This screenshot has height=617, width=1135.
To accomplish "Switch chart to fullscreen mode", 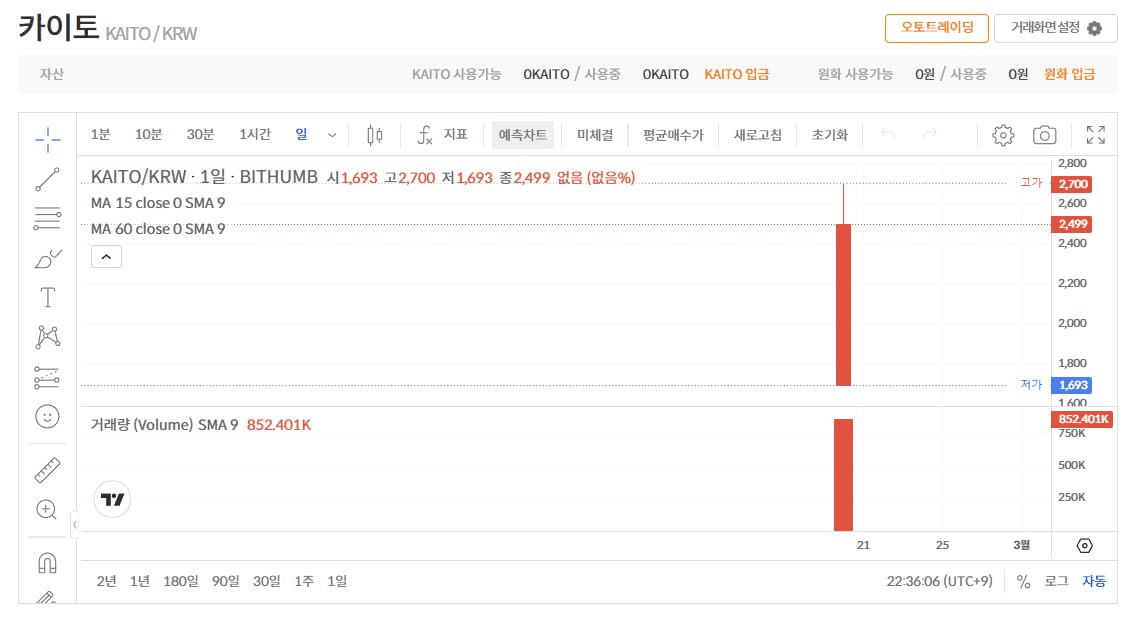I will pos(1095,135).
